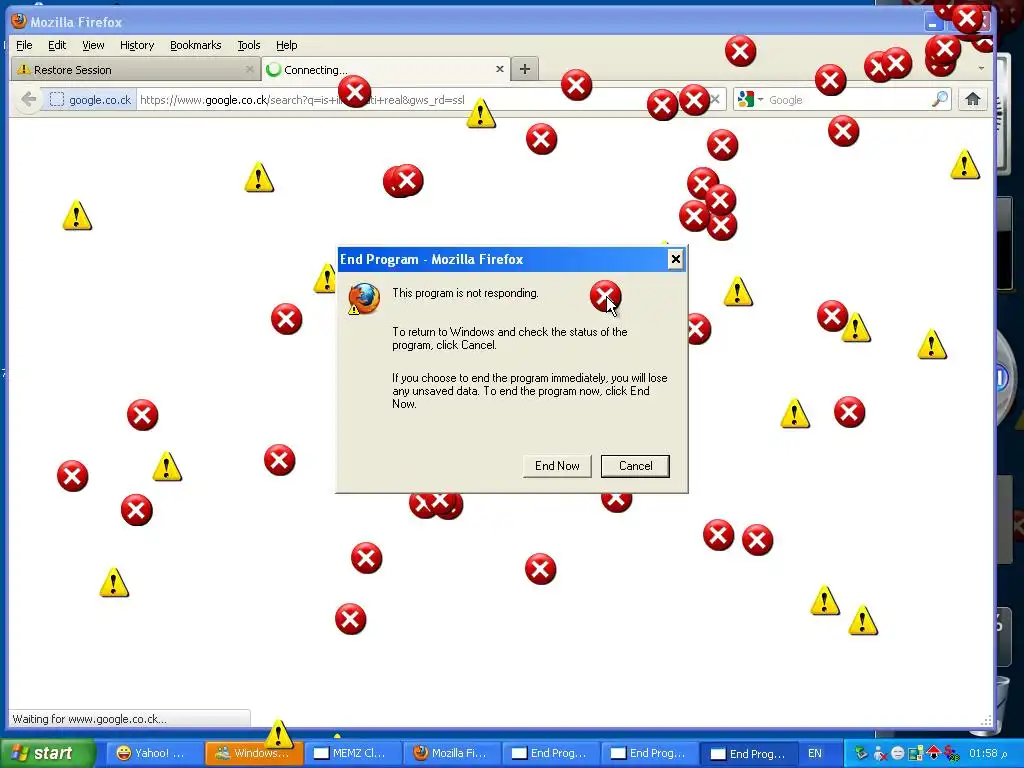Click the paragraph starting "To return to Windows"
Viewport: 1024px width, 768px height.
[509, 338]
